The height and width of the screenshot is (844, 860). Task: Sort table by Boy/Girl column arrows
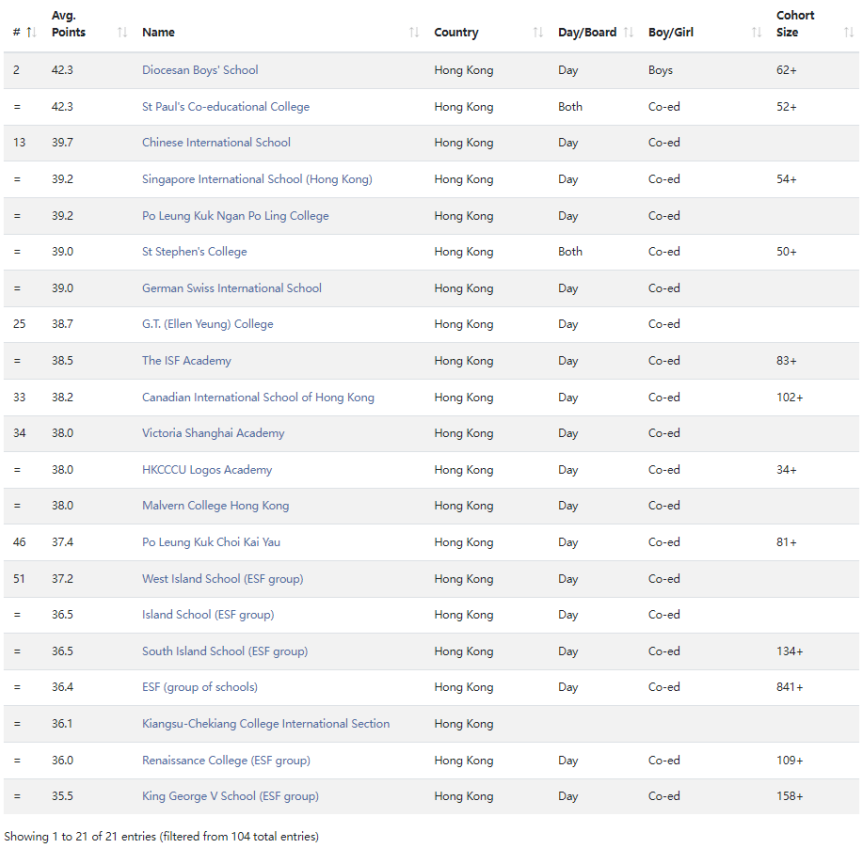[757, 32]
